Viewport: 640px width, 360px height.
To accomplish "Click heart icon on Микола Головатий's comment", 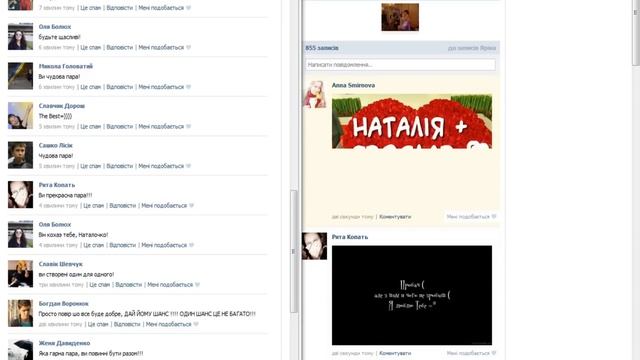I will [x=189, y=87].
